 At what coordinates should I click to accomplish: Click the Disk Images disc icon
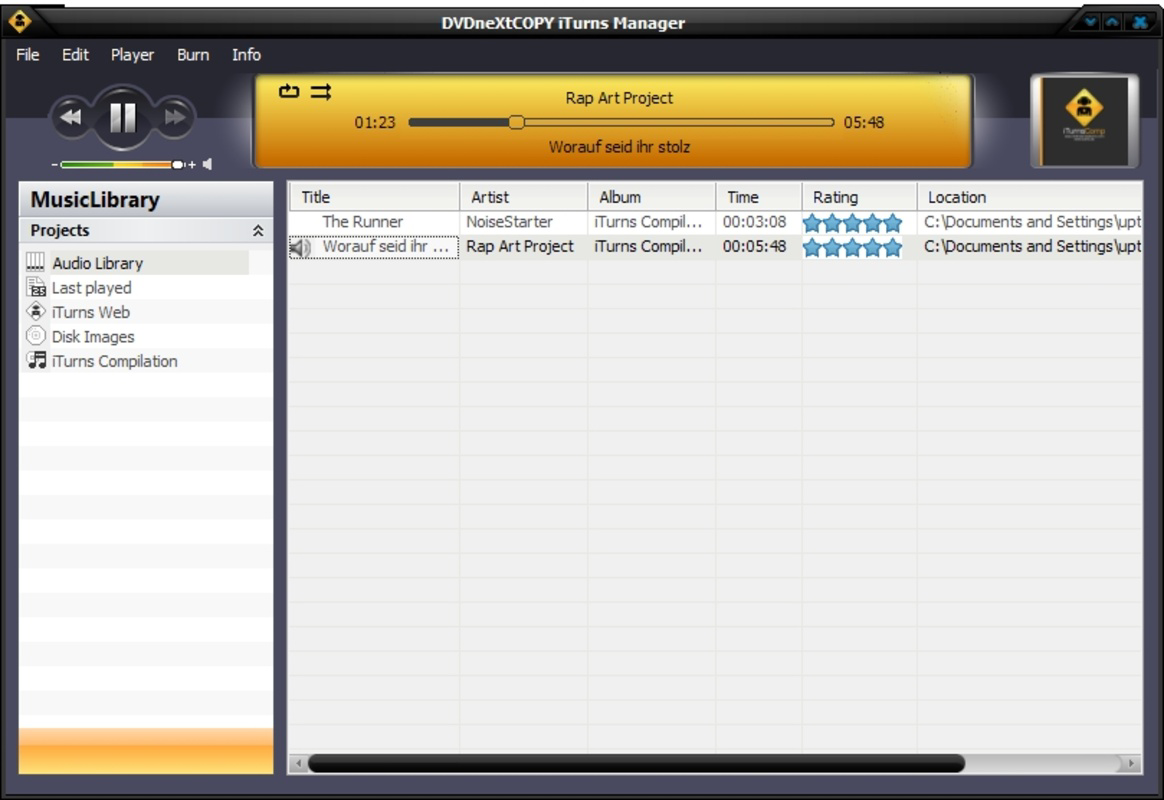point(36,335)
